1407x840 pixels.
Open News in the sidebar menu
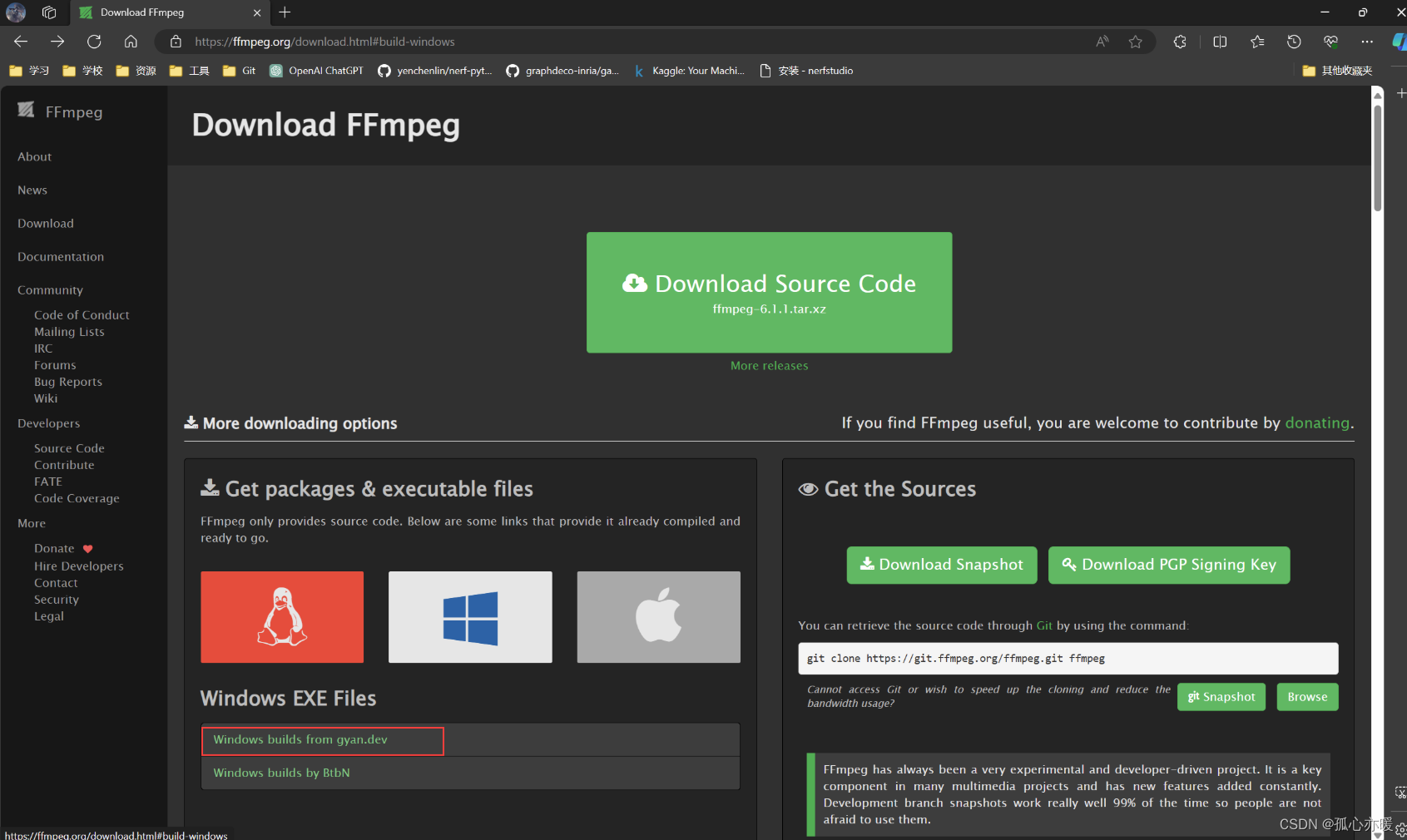(x=32, y=190)
